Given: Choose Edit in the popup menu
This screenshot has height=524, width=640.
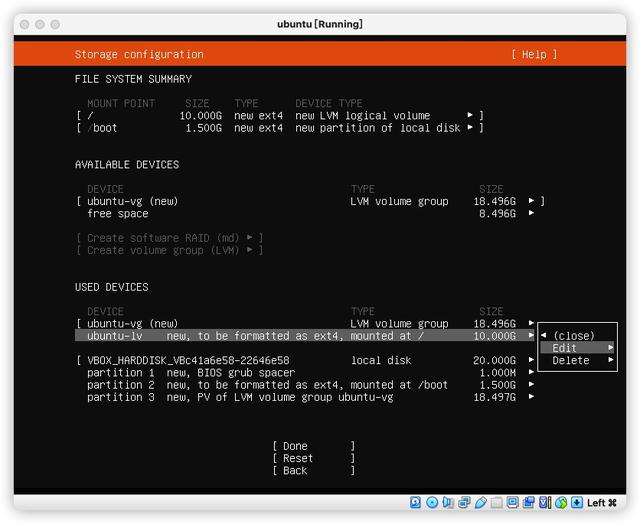Looking at the screenshot, I should point(577,348).
